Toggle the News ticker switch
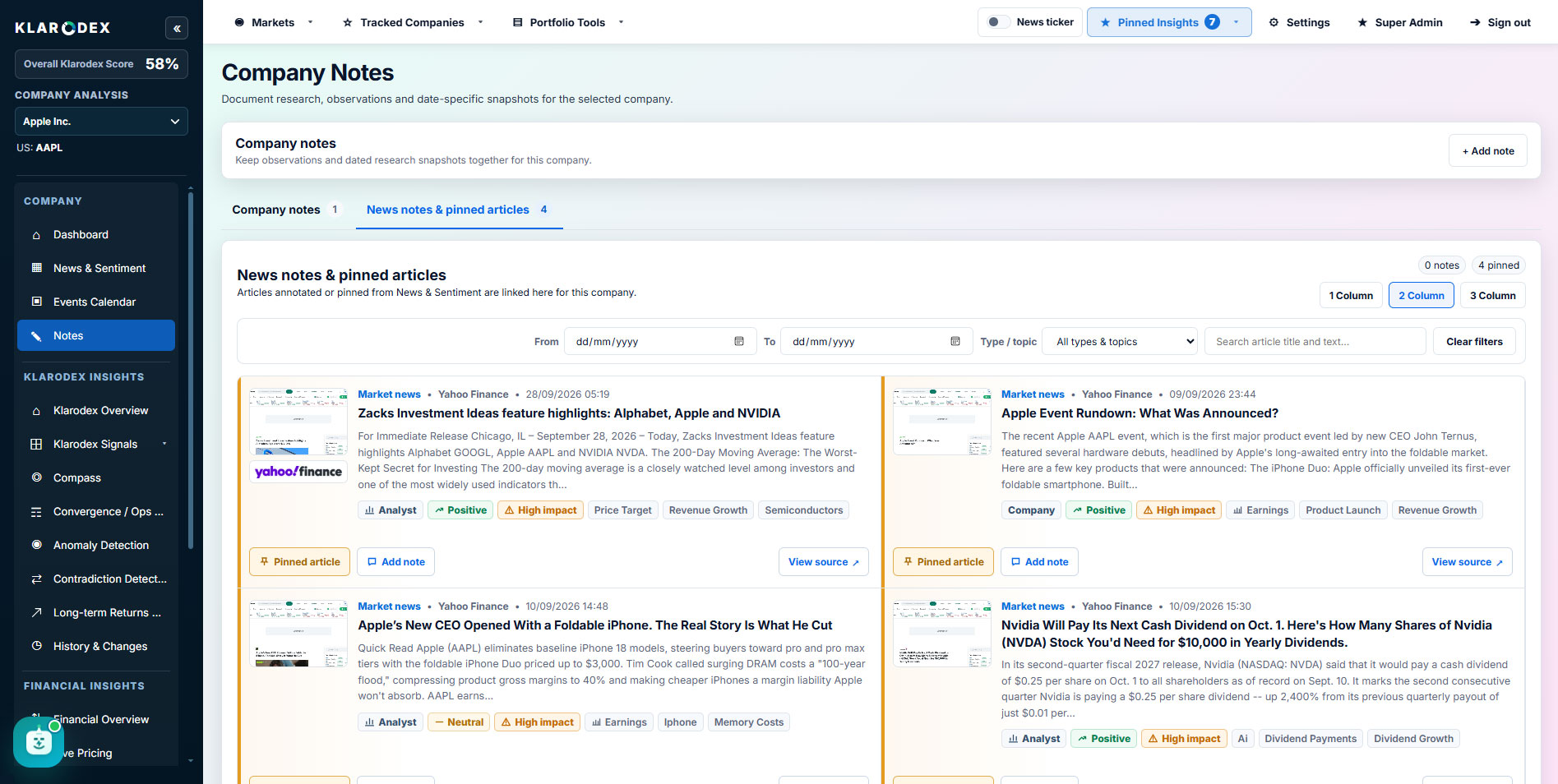 pyautogui.click(x=998, y=22)
